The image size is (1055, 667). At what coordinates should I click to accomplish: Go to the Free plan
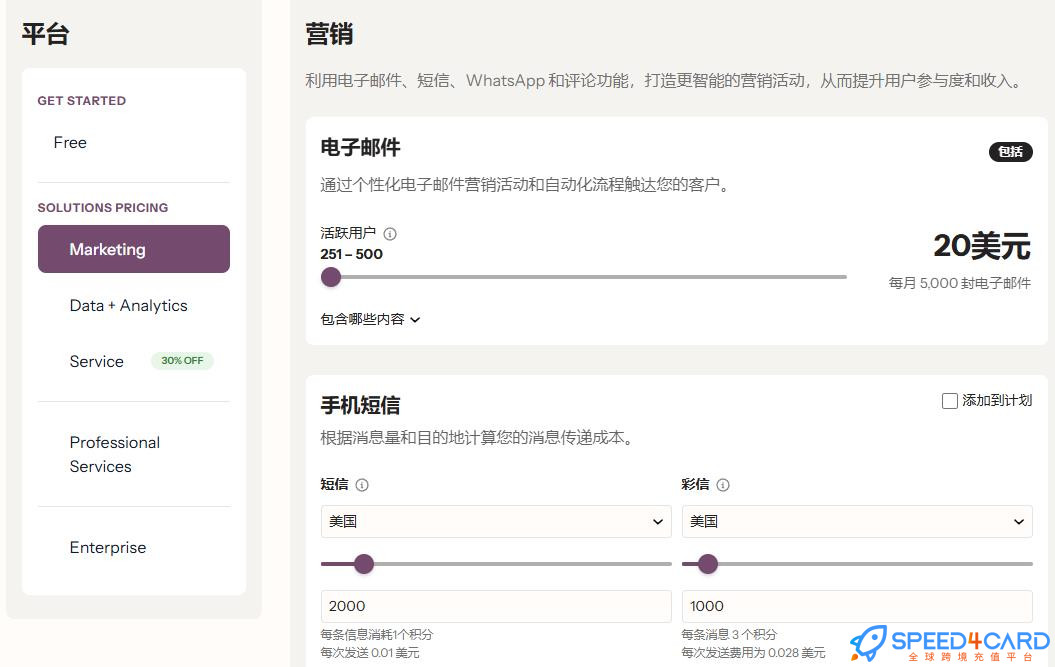[70, 143]
